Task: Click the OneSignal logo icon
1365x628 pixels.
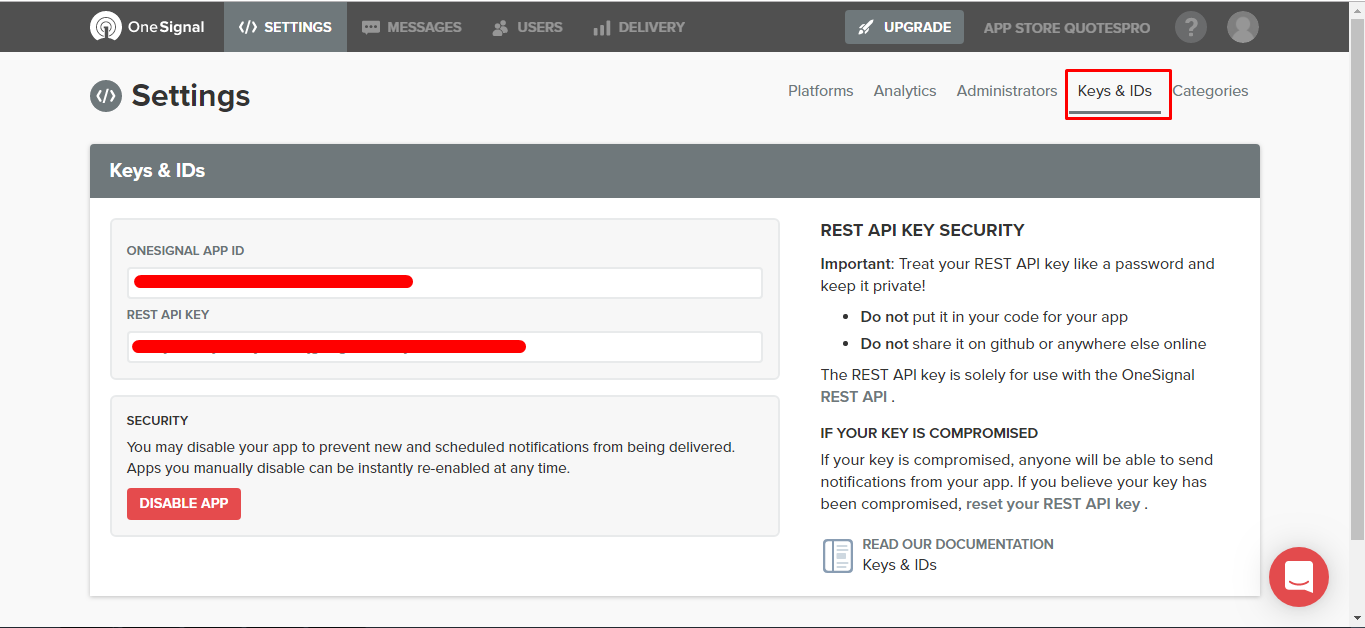Action: (x=105, y=27)
